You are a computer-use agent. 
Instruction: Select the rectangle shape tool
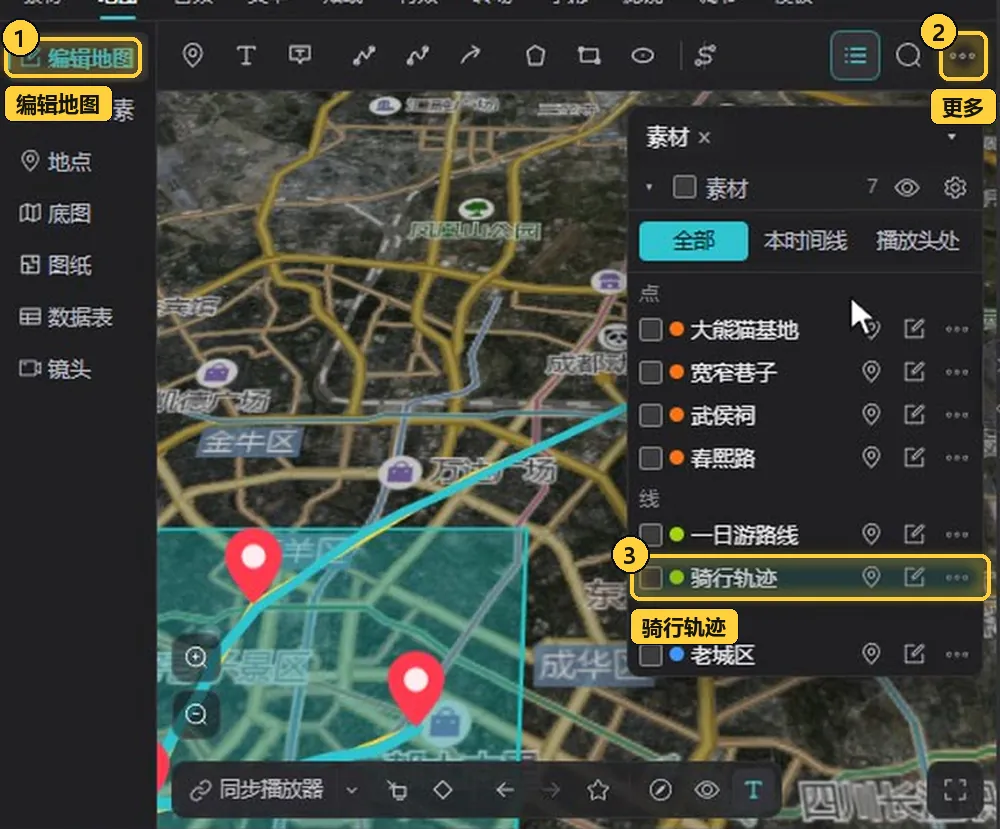point(589,55)
